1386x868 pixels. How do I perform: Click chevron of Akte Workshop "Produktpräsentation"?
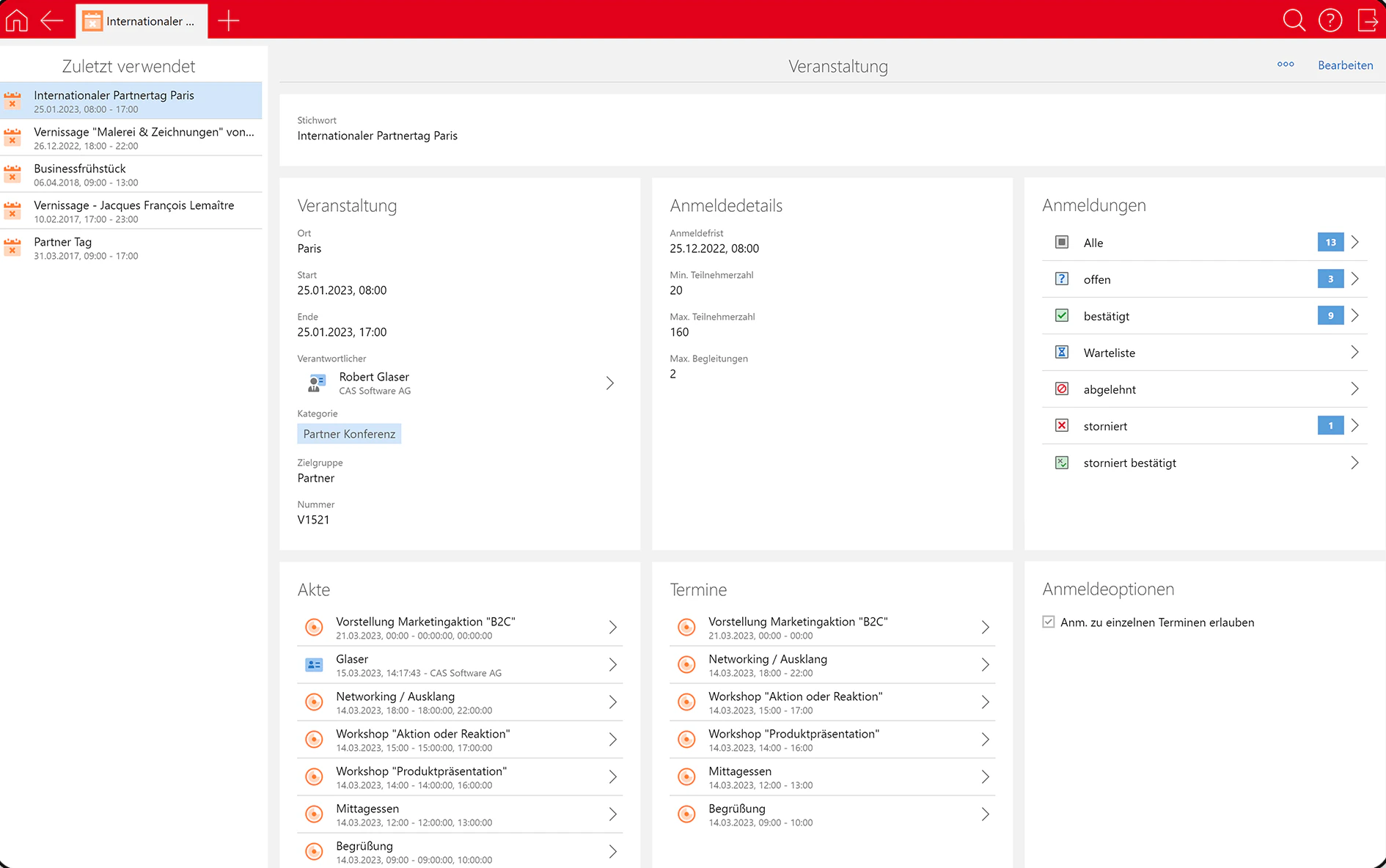pyautogui.click(x=612, y=777)
